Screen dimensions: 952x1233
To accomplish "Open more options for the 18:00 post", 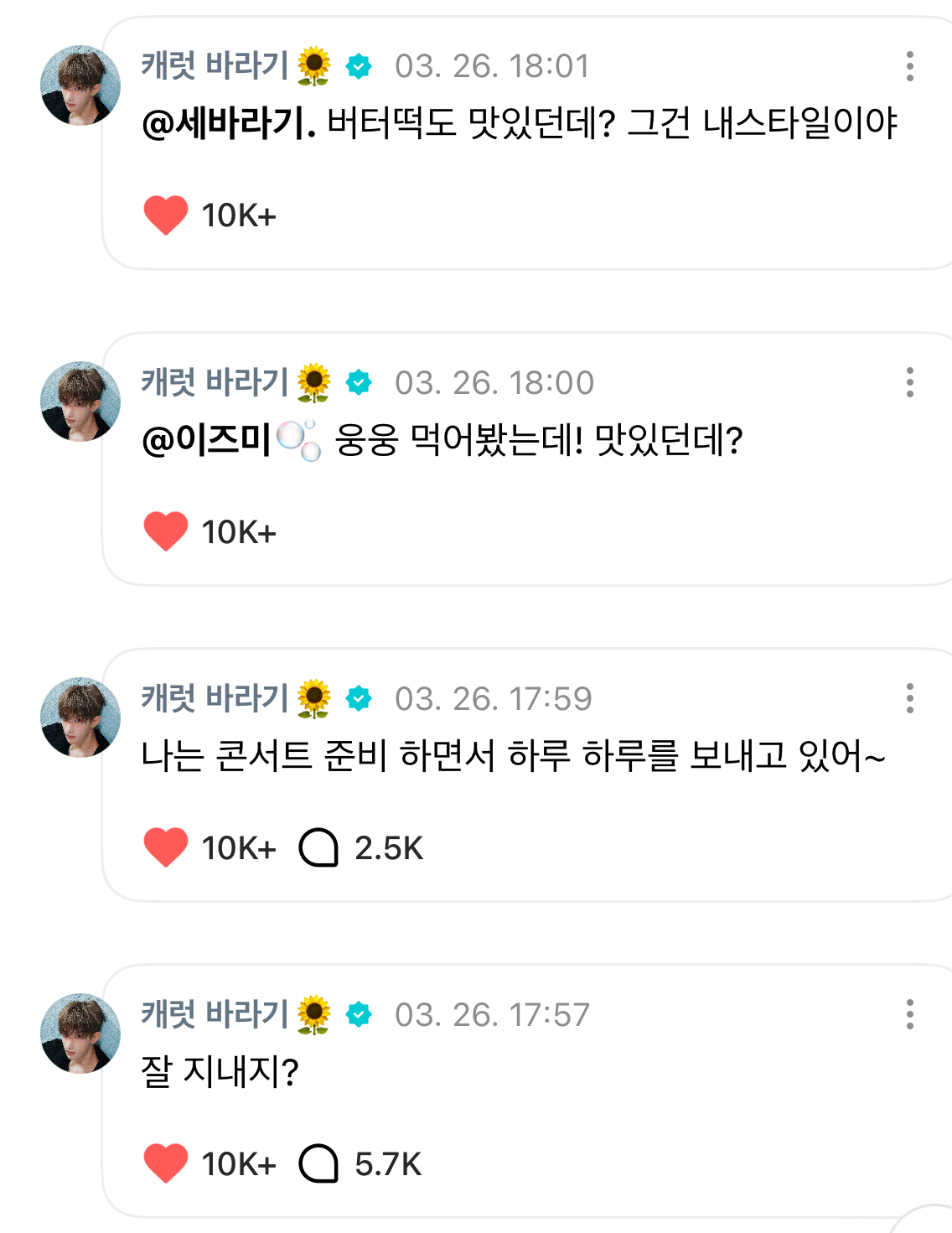I will coord(909,382).
